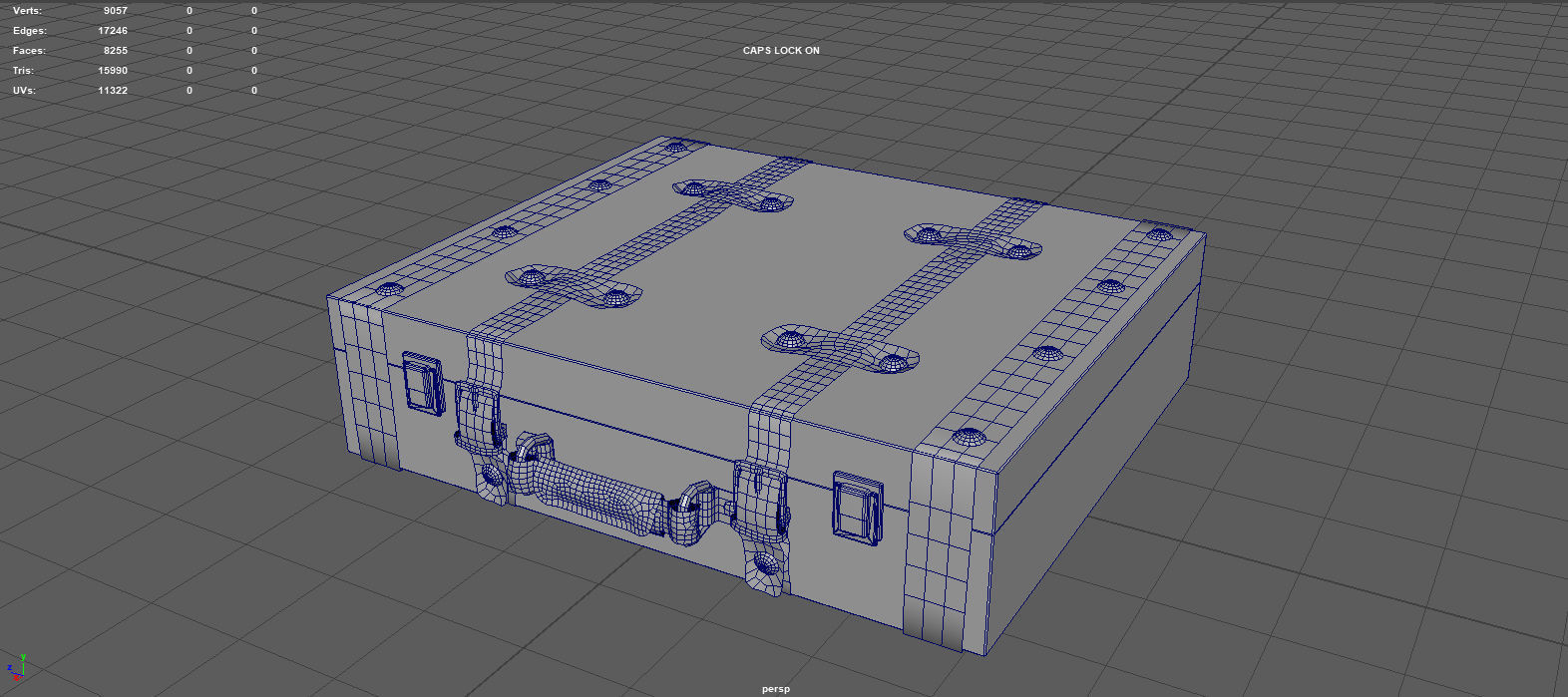The width and height of the screenshot is (1568, 697).
Task: Select the right rectangular lock plate
Action: 858,509
